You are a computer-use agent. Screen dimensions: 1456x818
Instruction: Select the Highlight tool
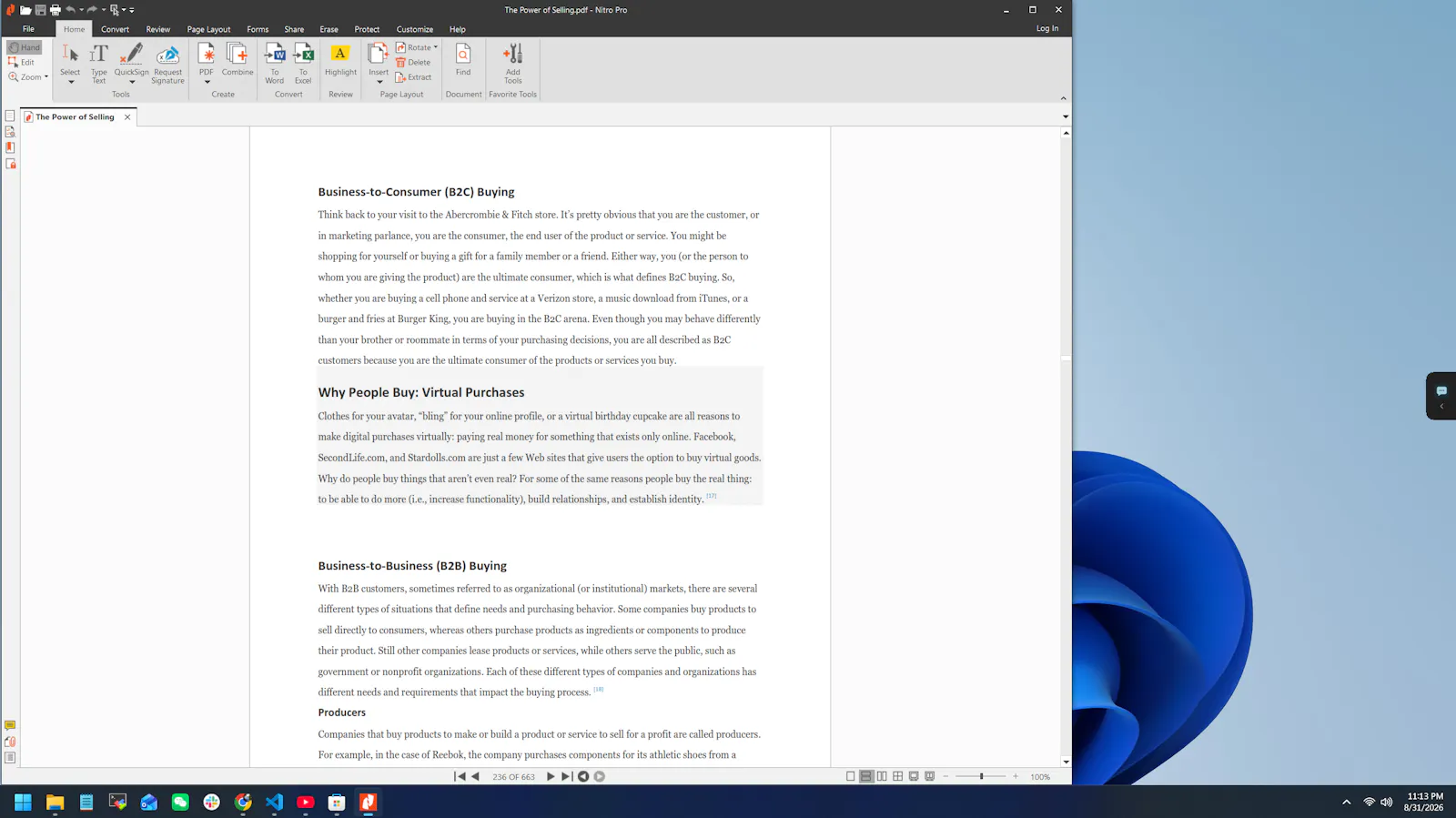(340, 59)
